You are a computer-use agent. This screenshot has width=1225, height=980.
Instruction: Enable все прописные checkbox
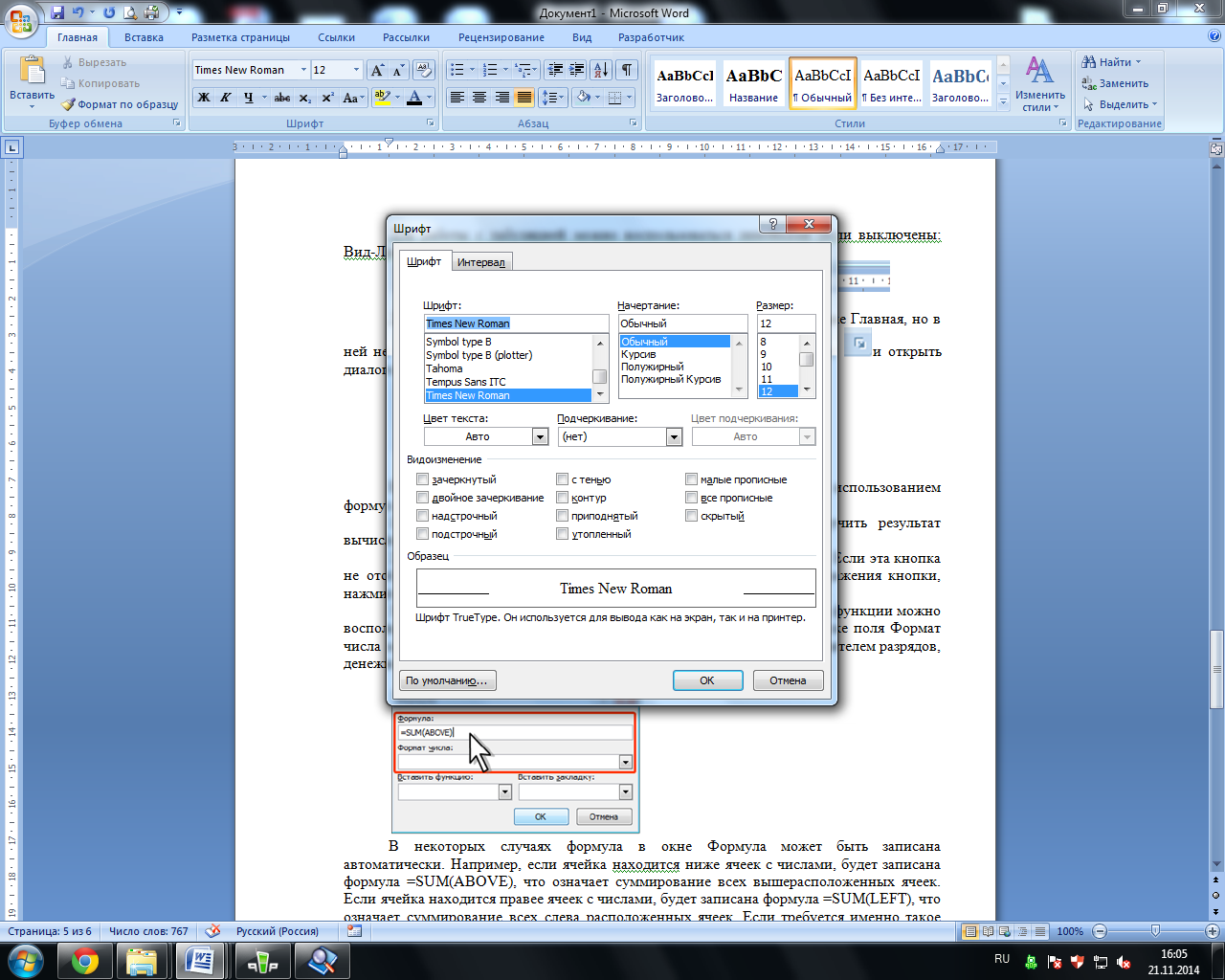tap(691, 498)
